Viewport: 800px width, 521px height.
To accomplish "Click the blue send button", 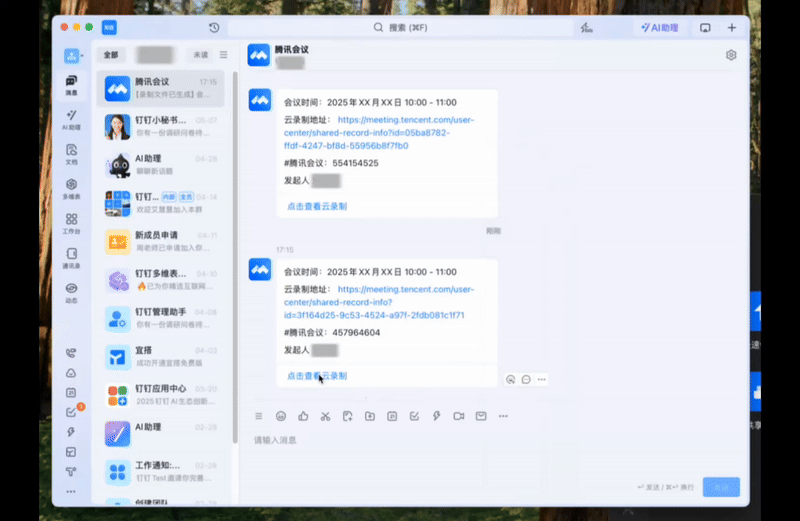I will (x=721, y=487).
